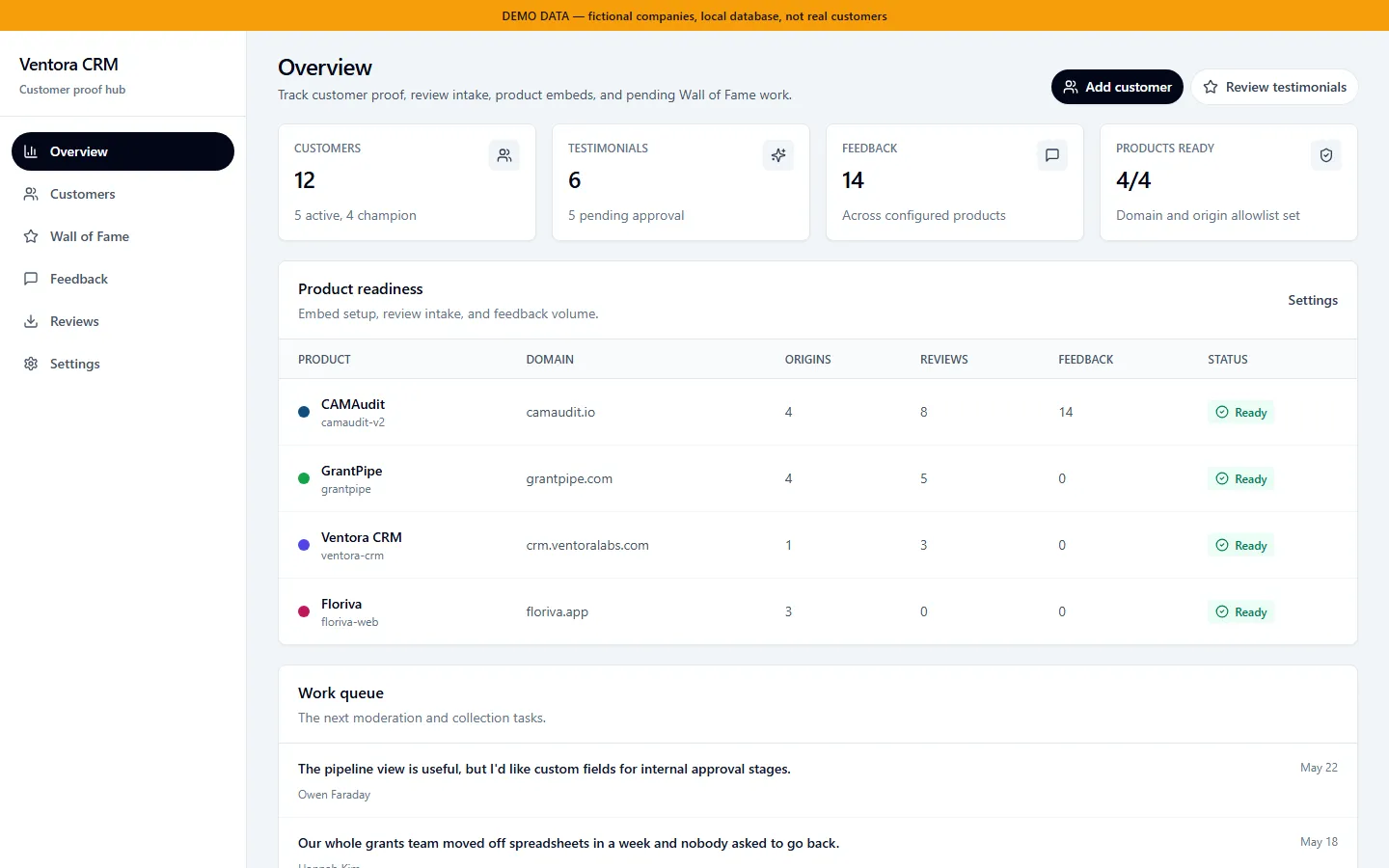Click the Owen Faraday author name
Image resolution: width=1389 pixels, height=868 pixels.
point(334,795)
